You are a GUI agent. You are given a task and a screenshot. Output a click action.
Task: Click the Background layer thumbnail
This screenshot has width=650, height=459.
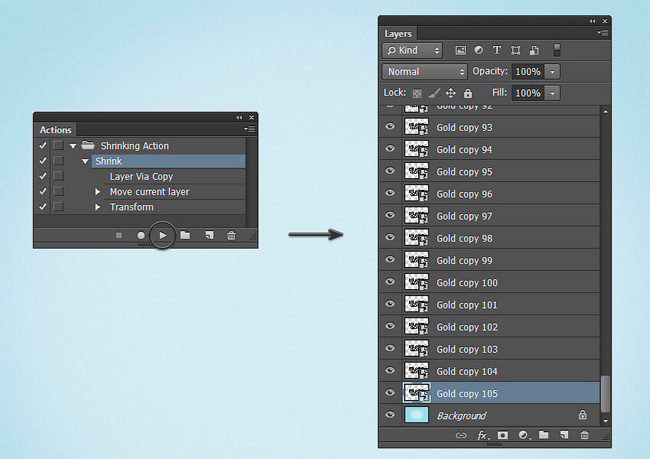click(x=417, y=415)
